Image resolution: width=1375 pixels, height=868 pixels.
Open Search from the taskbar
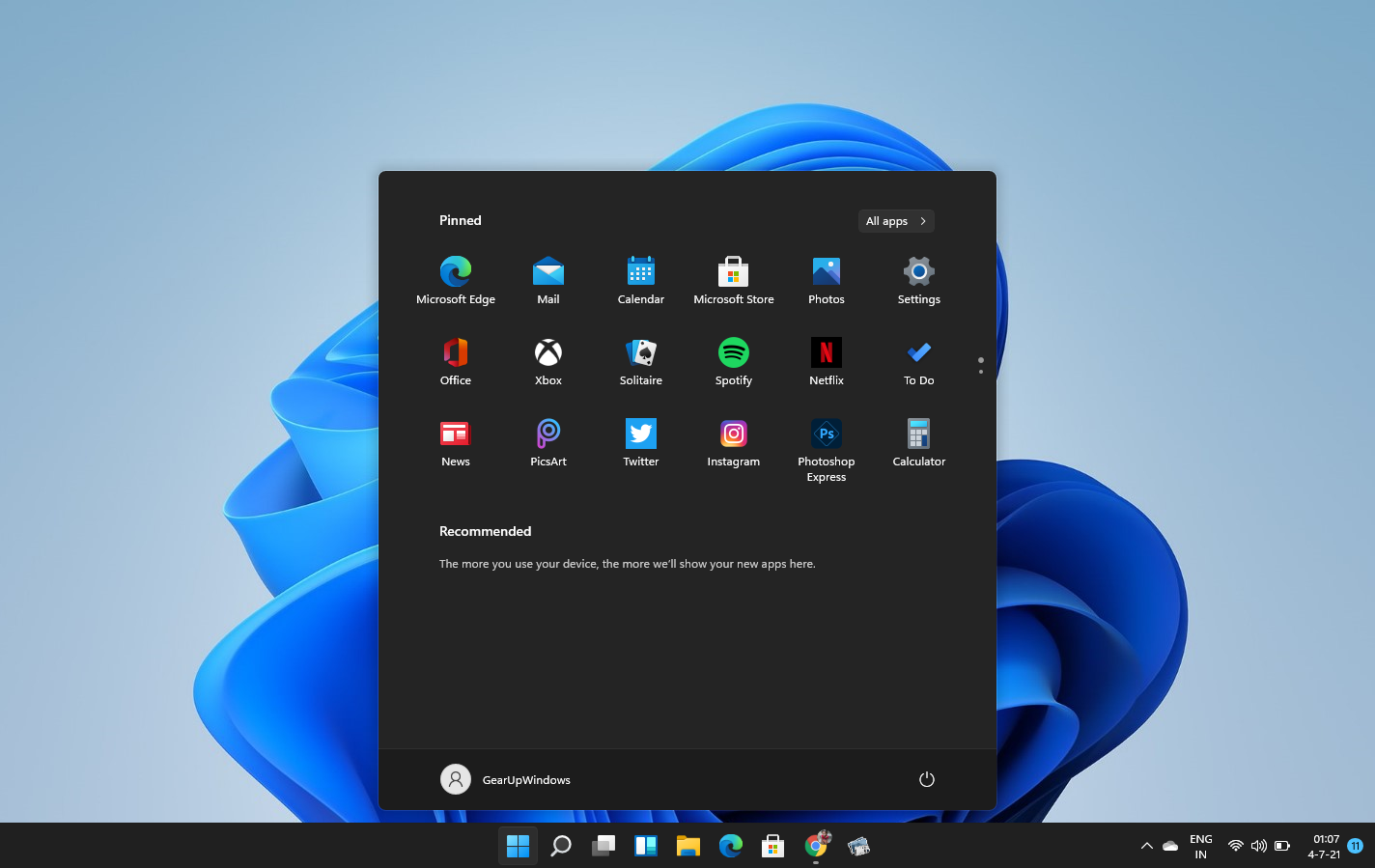point(561,846)
